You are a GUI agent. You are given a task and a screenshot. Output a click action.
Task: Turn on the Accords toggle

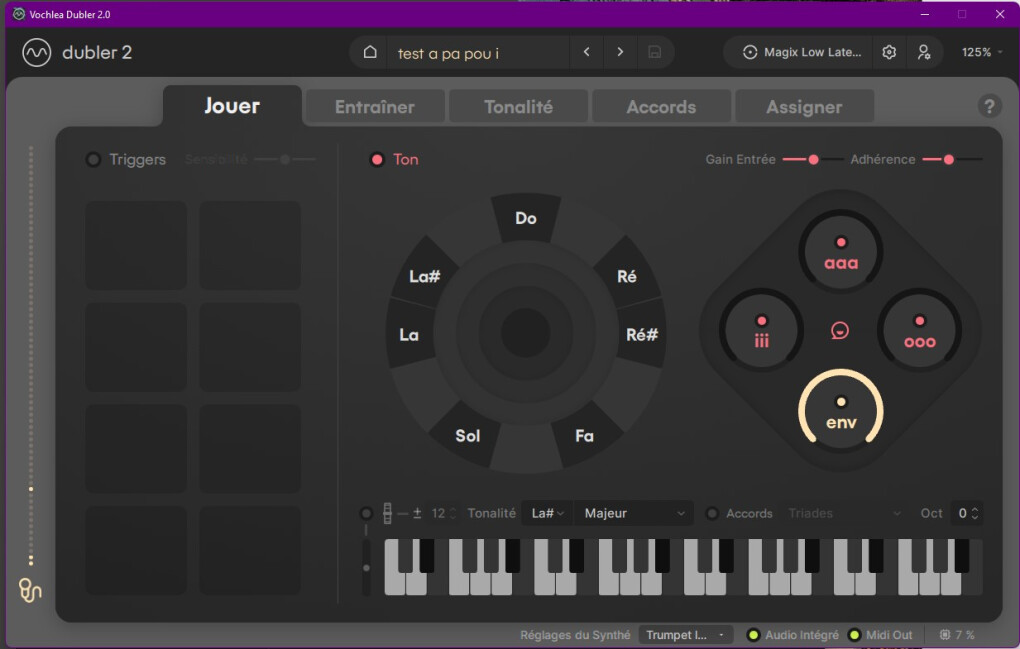coord(712,514)
